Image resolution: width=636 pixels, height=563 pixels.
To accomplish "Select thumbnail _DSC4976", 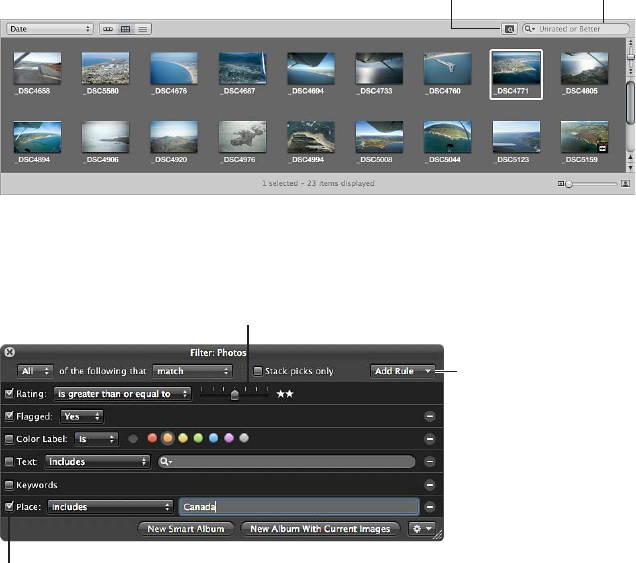I will pos(242,137).
